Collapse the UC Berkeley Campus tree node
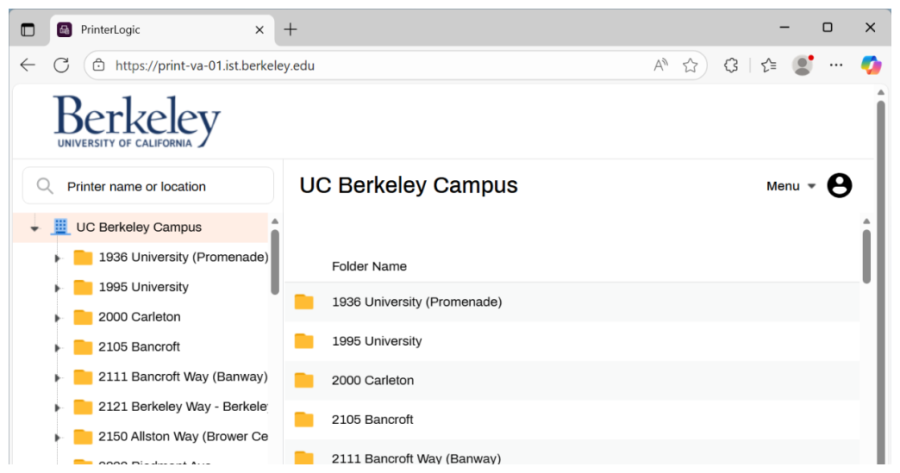Image resolution: width=900 pixels, height=473 pixels. 35,228
